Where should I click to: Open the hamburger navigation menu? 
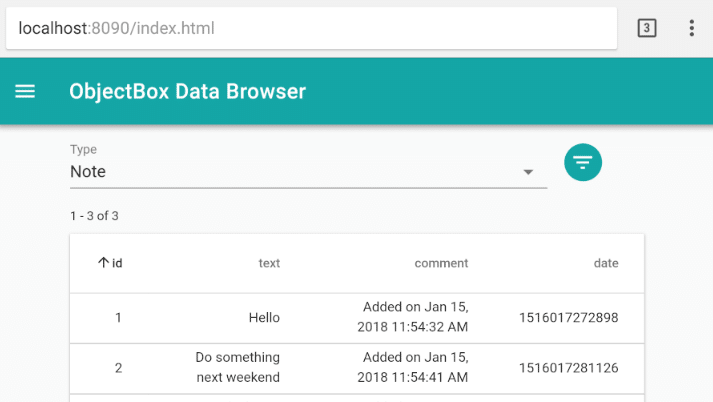pos(25,91)
